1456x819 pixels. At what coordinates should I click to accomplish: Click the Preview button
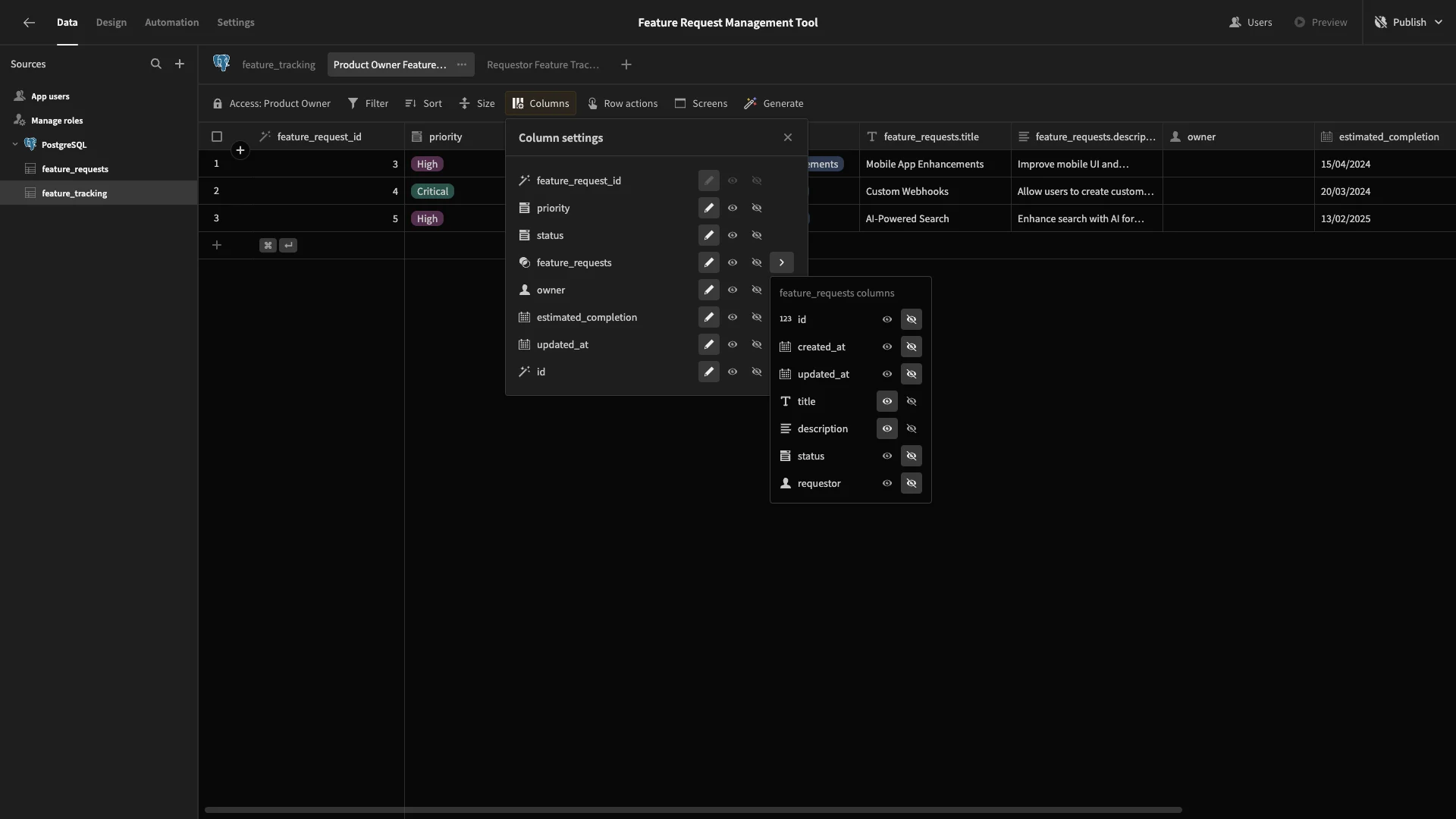[1321, 22]
